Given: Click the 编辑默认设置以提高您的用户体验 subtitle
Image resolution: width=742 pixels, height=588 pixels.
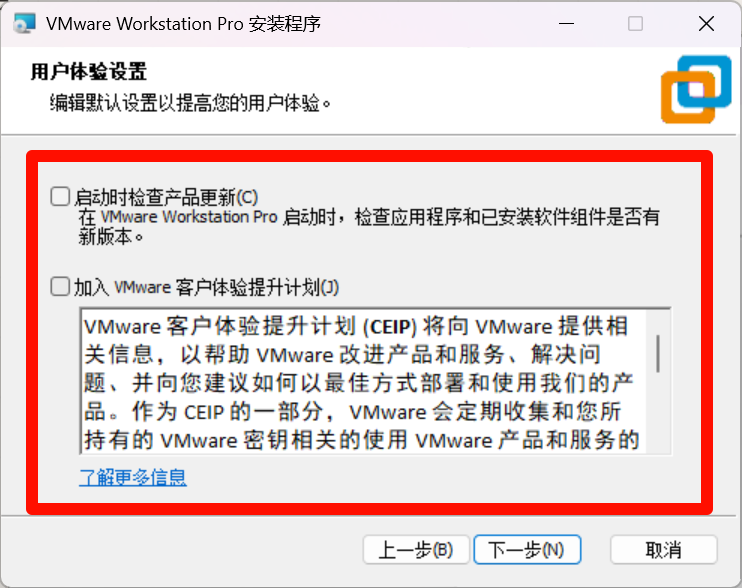Looking at the screenshot, I should tap(190, 103).
